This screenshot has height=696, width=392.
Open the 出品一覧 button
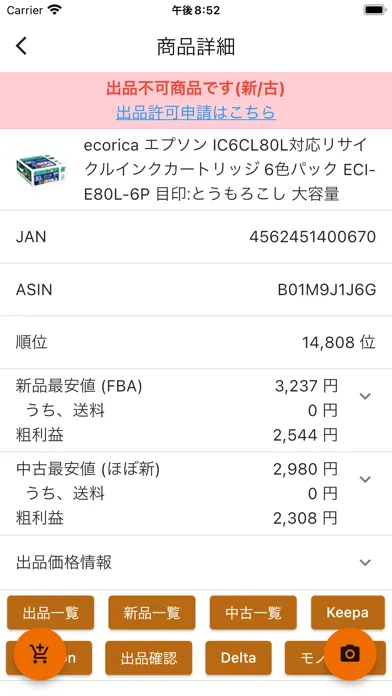(x=51, y=613)
